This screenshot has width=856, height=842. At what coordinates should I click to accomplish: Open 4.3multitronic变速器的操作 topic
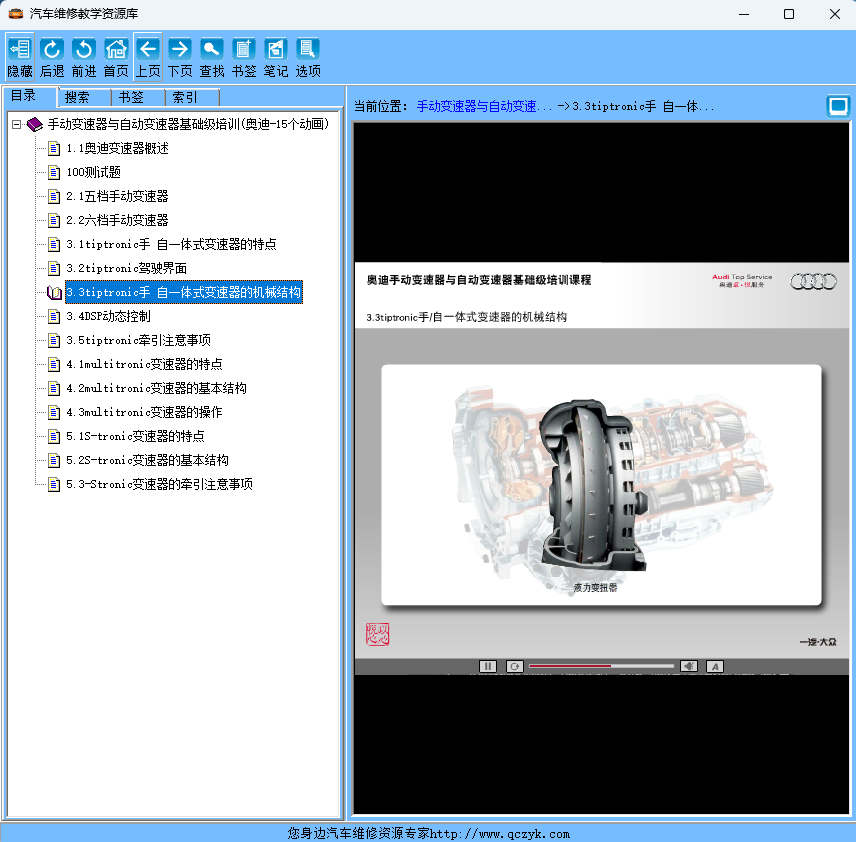pyautogui.click(x=145, y=413)
